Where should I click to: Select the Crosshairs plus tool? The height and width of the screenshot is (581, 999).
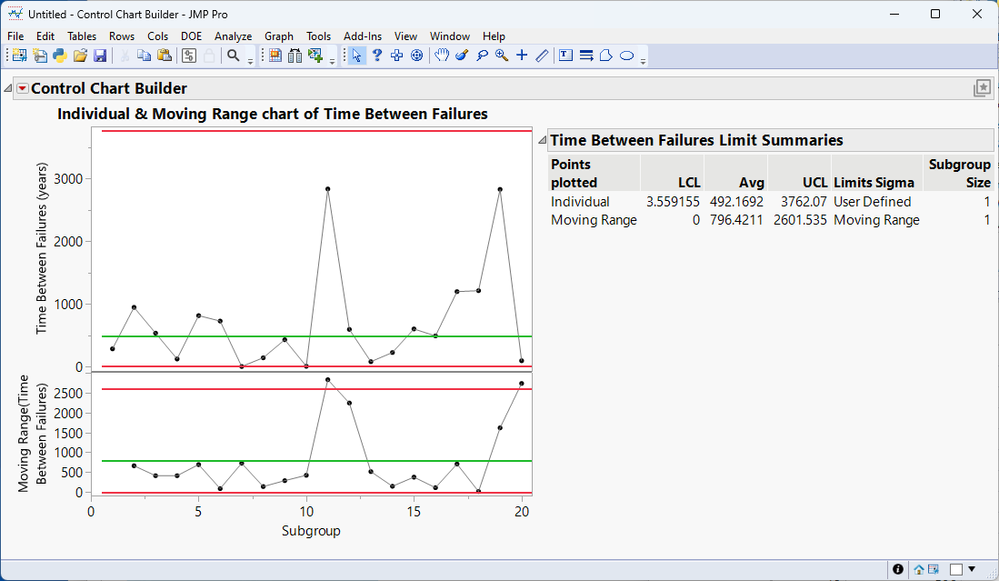point(522,55)
